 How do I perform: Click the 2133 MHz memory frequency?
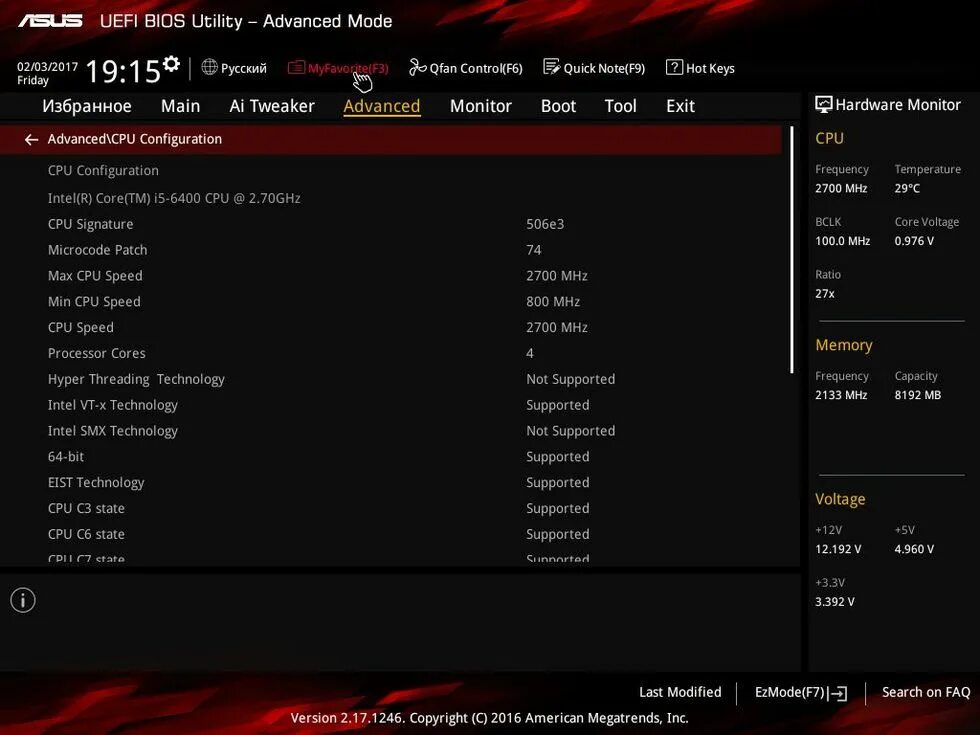click(x=841, y=395)
